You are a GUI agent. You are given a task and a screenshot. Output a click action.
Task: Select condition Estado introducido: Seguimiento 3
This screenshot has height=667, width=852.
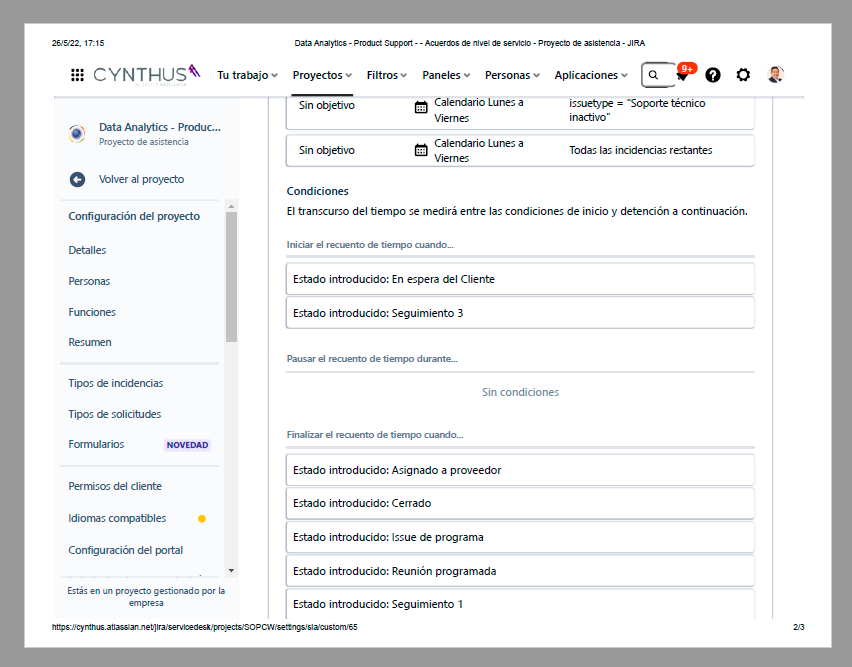tap(520, 313)
